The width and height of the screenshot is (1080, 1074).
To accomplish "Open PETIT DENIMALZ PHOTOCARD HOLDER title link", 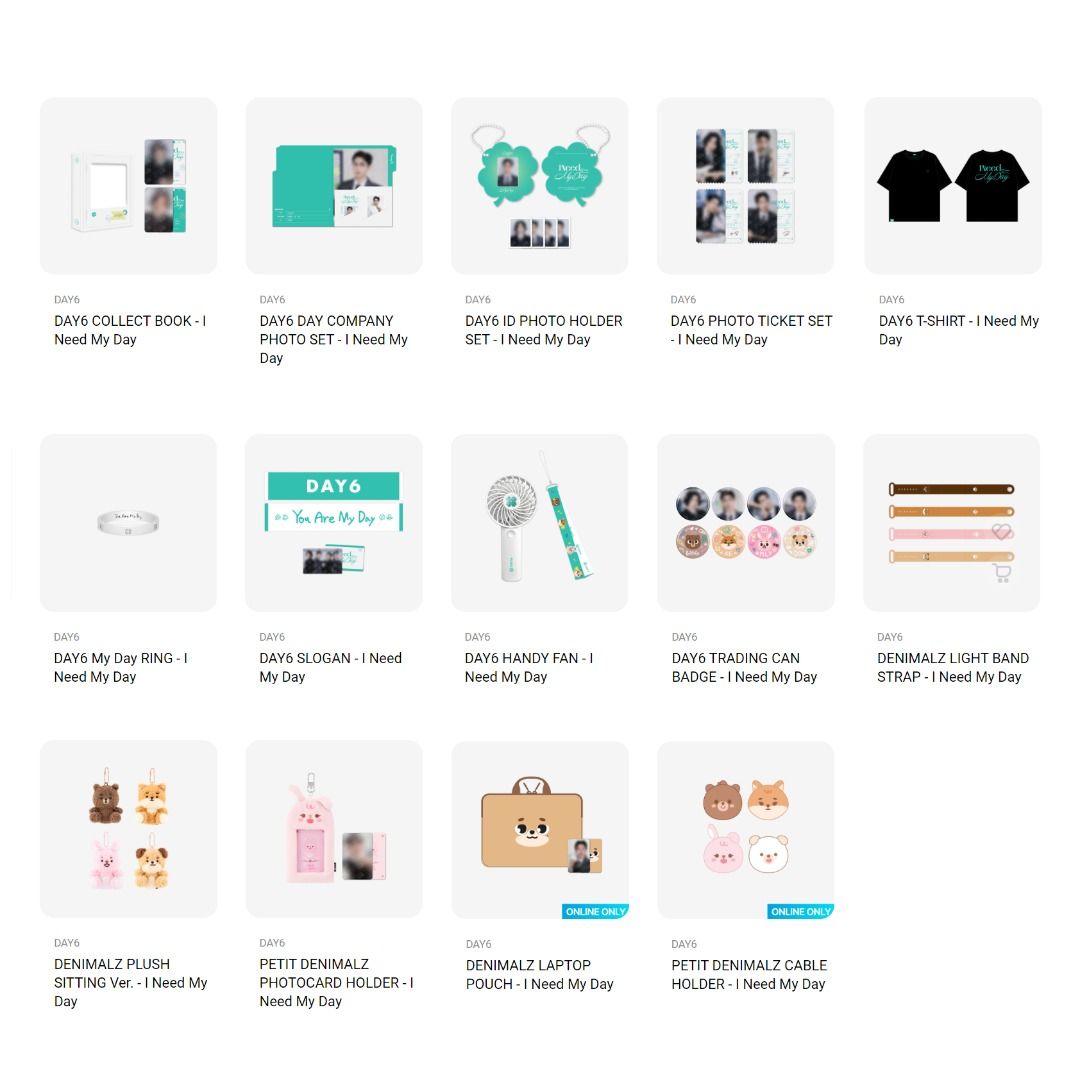I will tap(336, 982).
